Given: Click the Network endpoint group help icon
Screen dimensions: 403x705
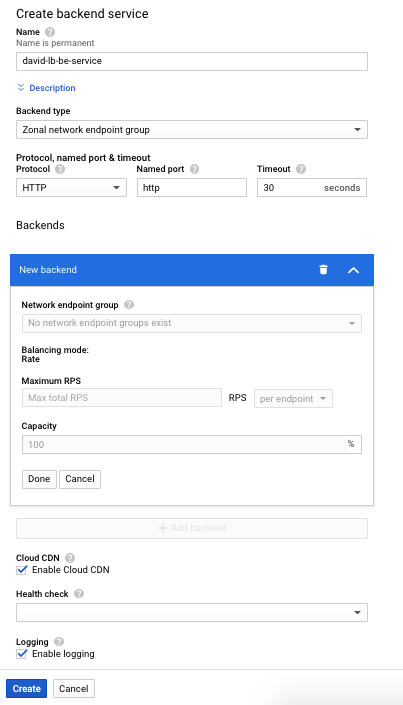Looking at the screenshot, I should click(129, 305).
